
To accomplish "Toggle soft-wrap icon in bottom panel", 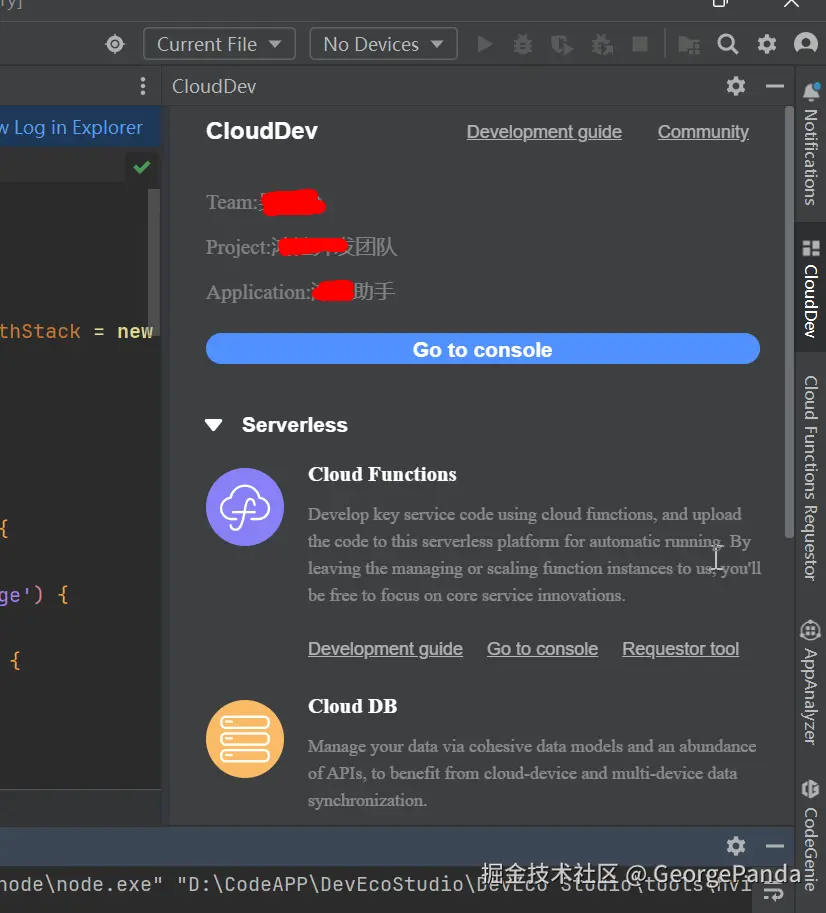I will click(x=774, y=893).
